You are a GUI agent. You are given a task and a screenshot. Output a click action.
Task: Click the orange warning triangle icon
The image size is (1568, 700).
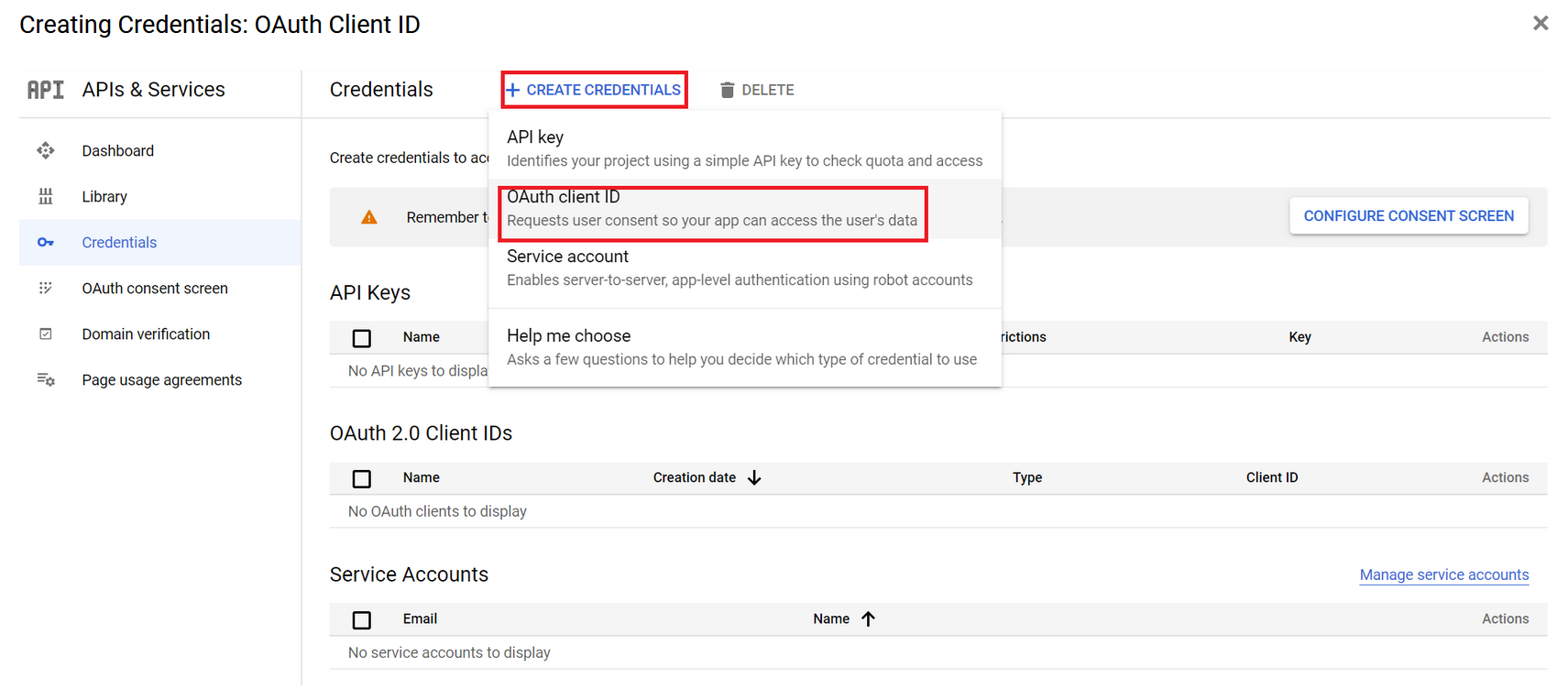pos(369,217)
